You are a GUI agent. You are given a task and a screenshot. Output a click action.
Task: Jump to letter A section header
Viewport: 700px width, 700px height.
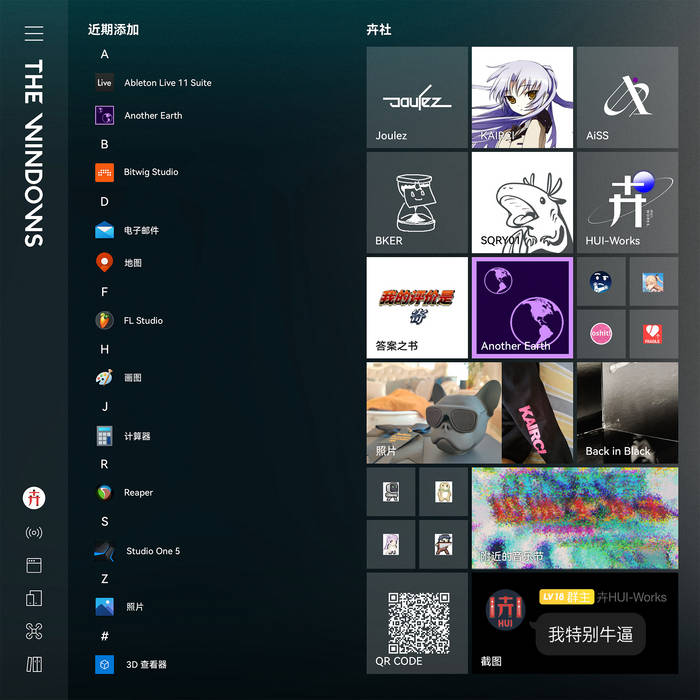coord(104,54)
